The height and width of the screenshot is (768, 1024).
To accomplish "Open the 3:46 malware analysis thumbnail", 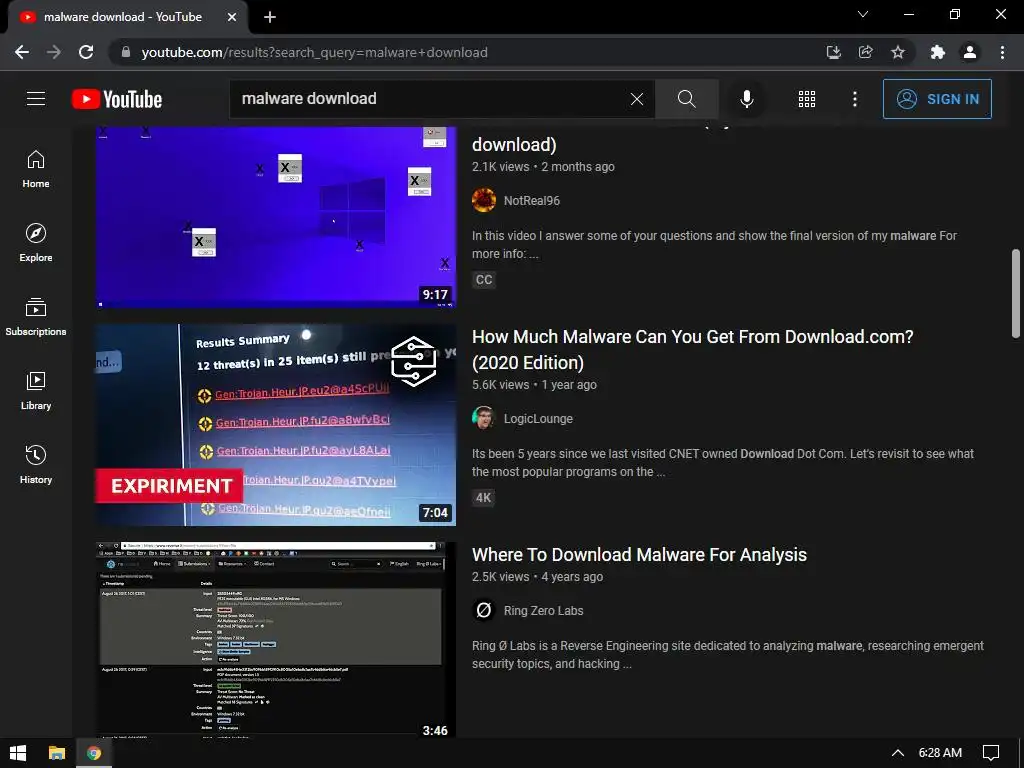I will (x=276, y=640).
